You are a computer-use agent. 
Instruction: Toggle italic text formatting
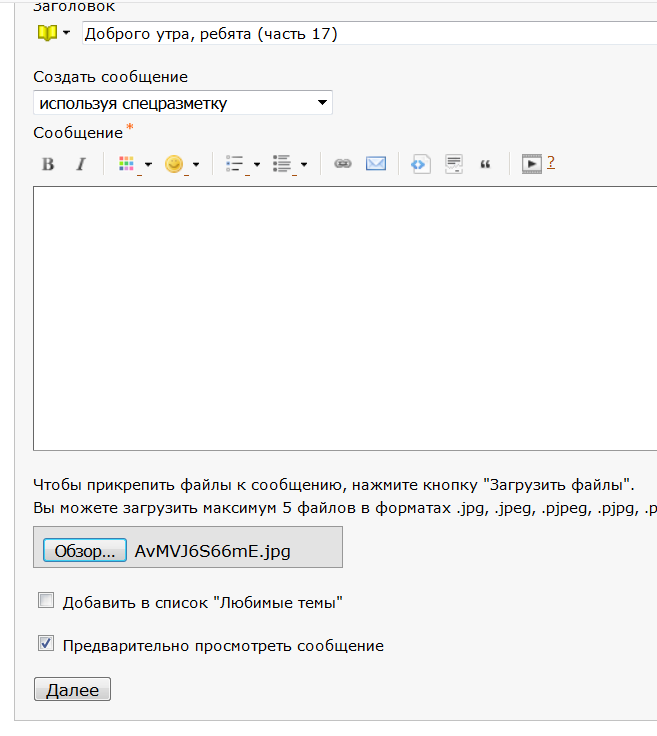81,164
